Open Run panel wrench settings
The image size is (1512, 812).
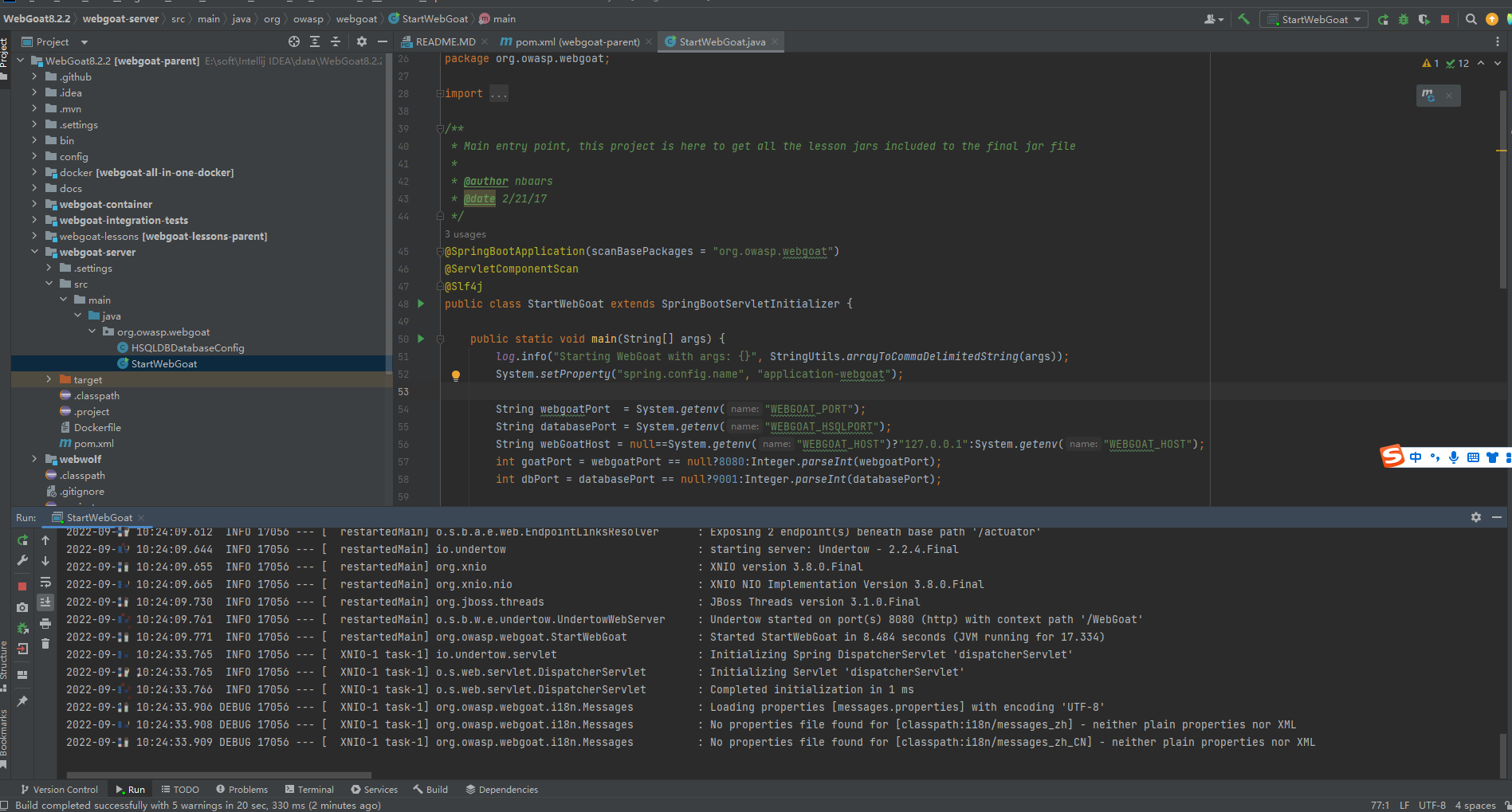(22, 561)
